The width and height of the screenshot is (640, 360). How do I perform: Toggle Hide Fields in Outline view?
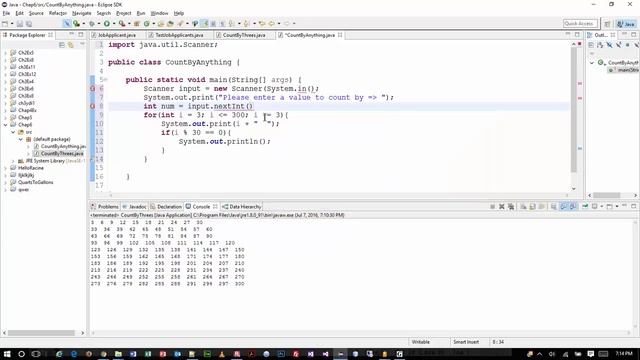(609, 45)
